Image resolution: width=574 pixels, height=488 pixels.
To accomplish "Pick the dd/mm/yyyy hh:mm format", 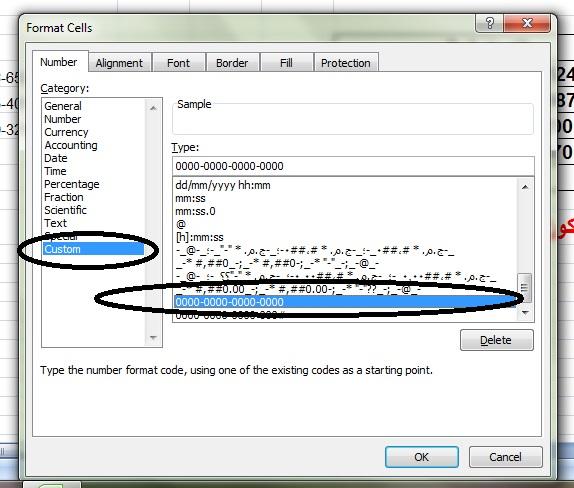I will point(223,185).
